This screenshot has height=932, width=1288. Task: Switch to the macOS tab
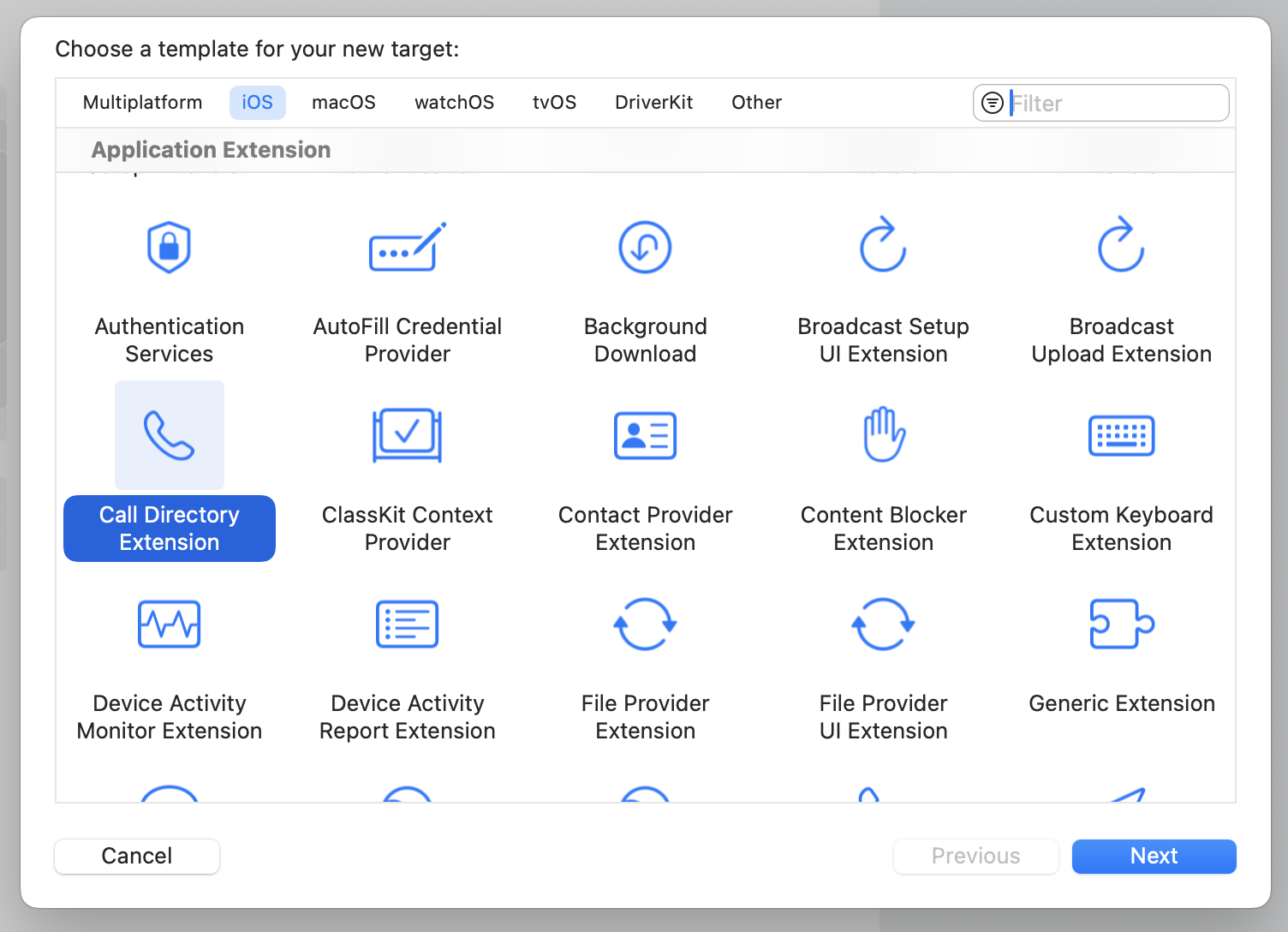343,103
